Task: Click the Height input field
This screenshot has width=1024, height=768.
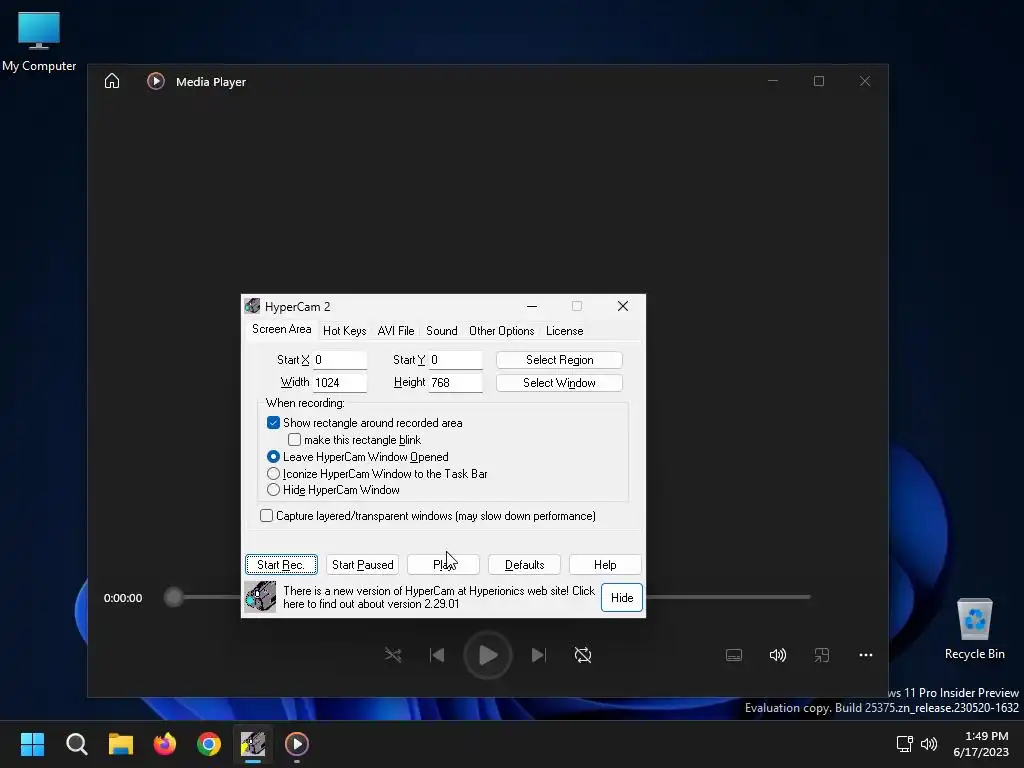Action: pyautogui.click(x=455, y=383)
